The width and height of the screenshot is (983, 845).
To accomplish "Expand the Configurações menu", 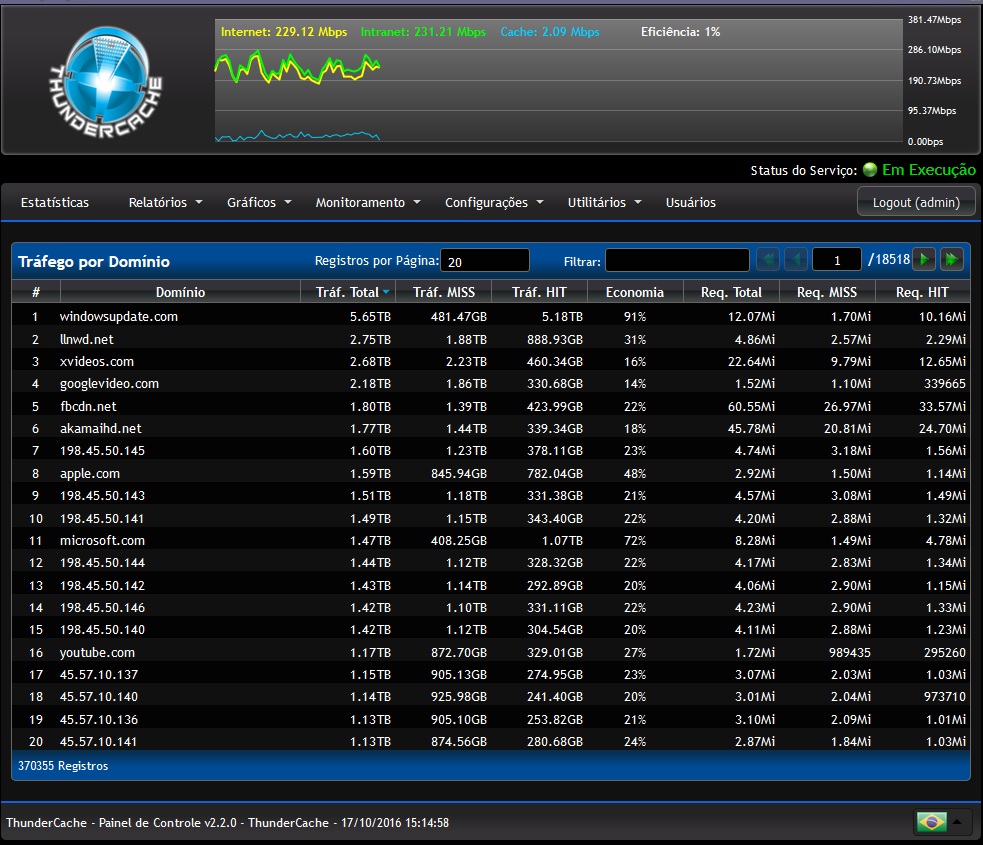I will tap(493, 202).
